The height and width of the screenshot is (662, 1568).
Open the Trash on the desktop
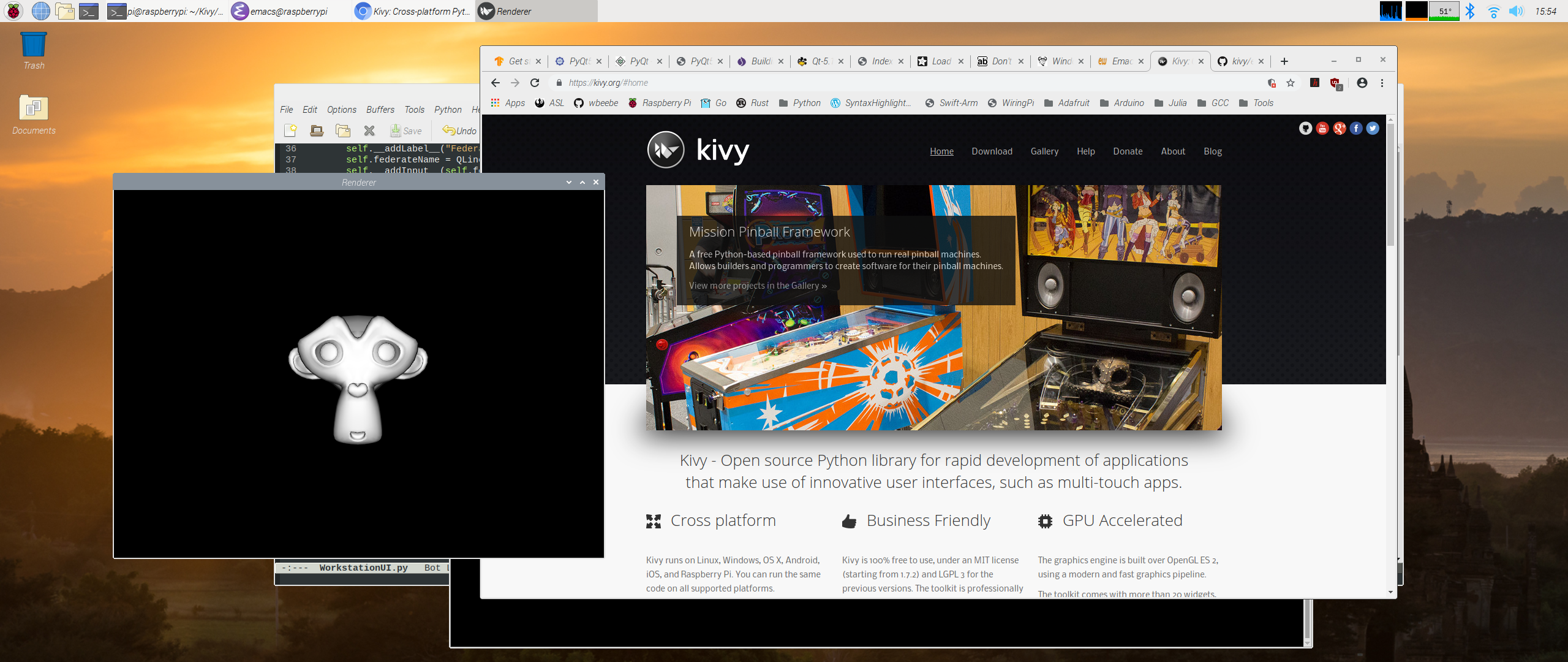click(34, 51)
